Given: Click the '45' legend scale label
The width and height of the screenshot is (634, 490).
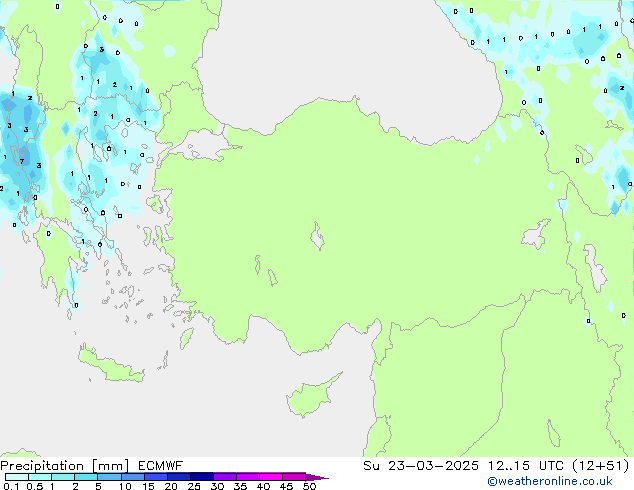Looking at the screenshot, I should pyautogui.click(x=286, y=486).
